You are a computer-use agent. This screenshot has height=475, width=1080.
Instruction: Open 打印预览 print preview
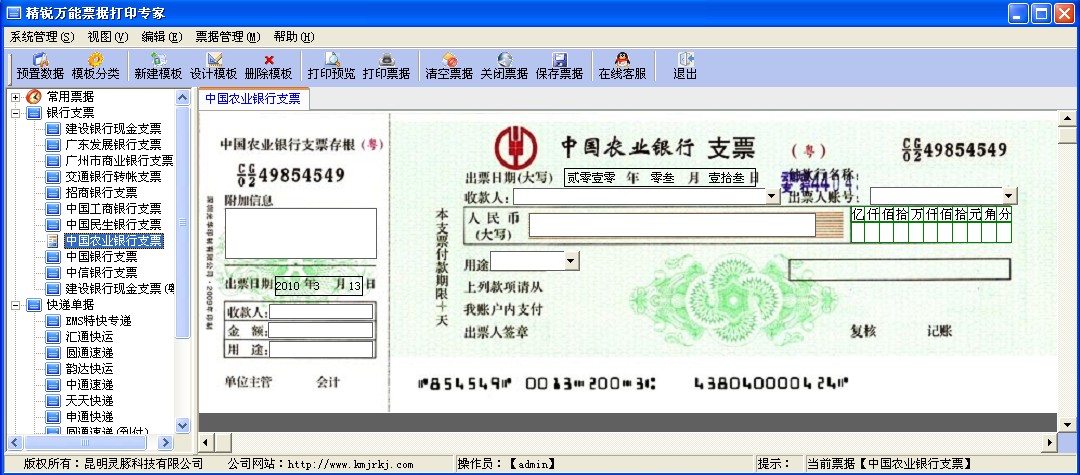(x=331, y=66)
